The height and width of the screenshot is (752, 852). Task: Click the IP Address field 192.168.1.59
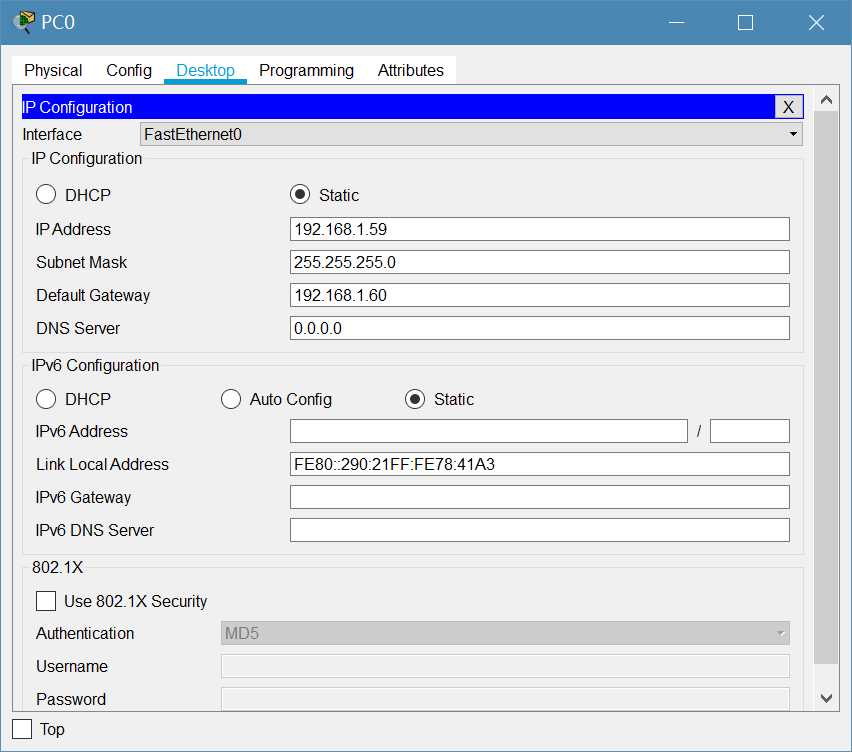tap(540, 229)
